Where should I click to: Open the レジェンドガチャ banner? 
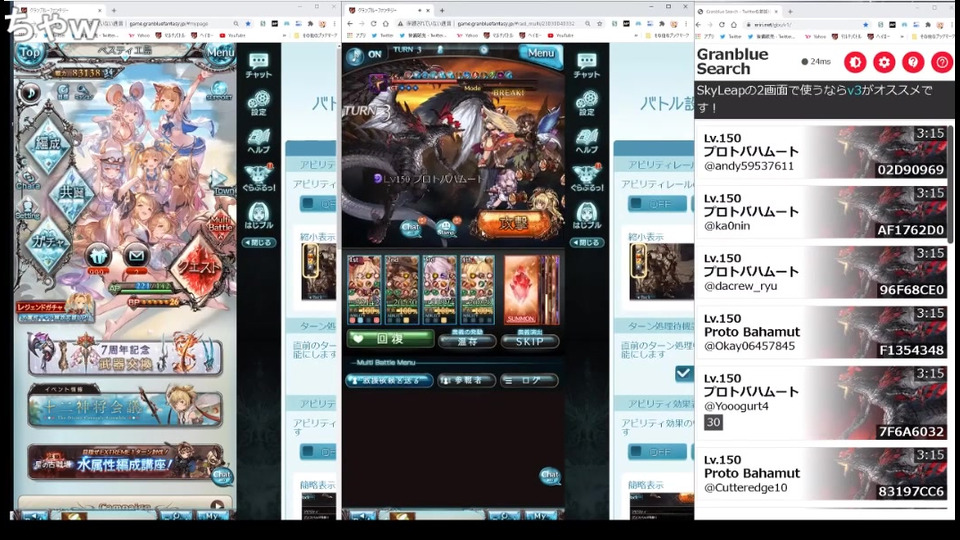pos(55,309)
